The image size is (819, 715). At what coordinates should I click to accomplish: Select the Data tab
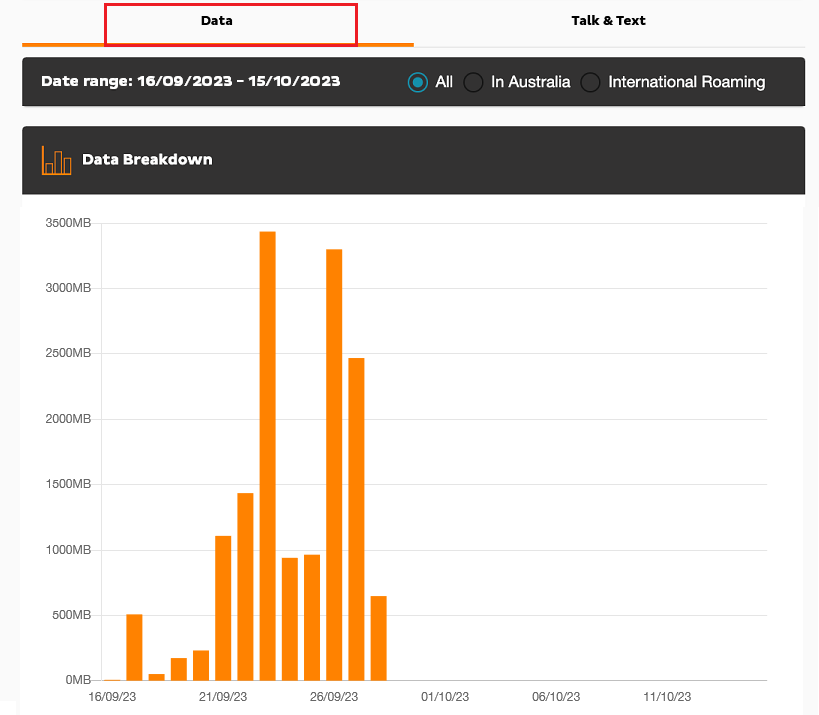pos(216,20)
